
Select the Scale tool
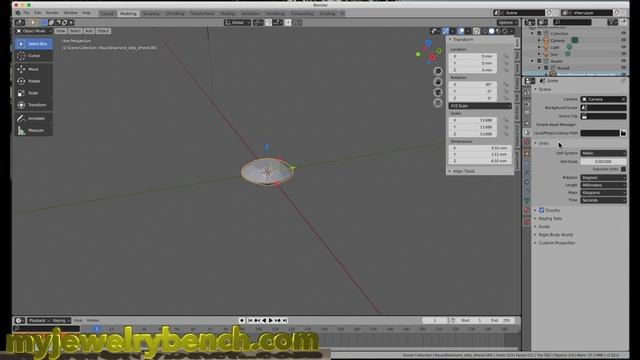33,93
